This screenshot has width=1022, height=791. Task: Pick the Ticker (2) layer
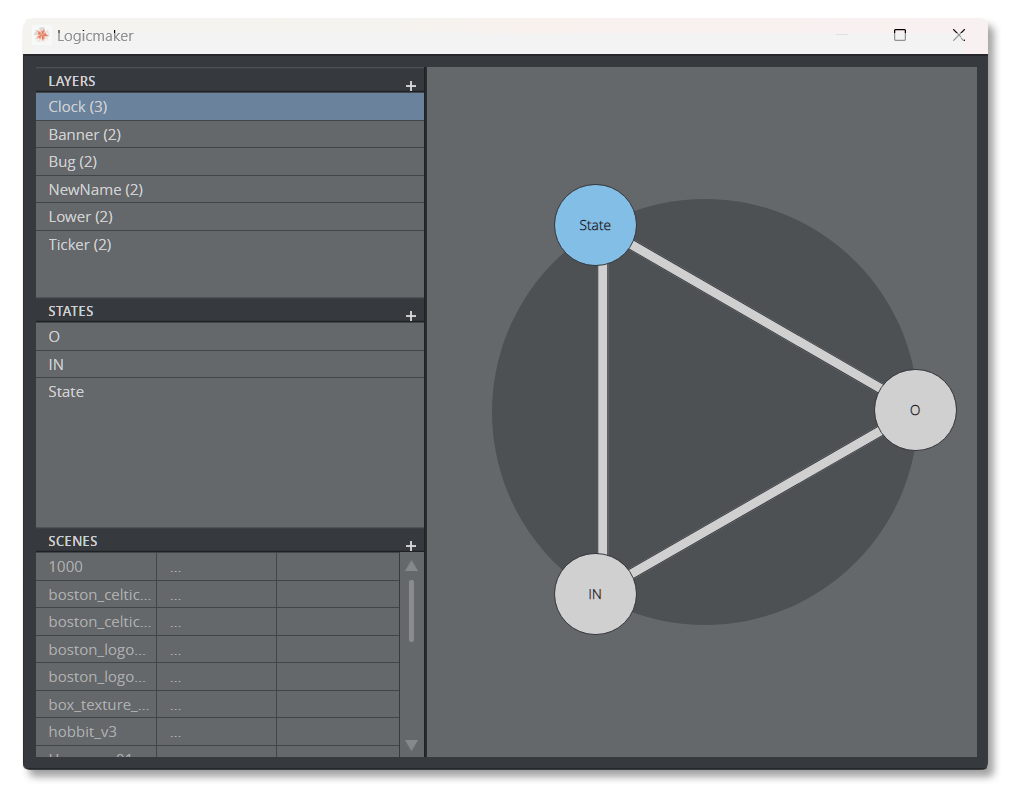[x=80, y=245]
